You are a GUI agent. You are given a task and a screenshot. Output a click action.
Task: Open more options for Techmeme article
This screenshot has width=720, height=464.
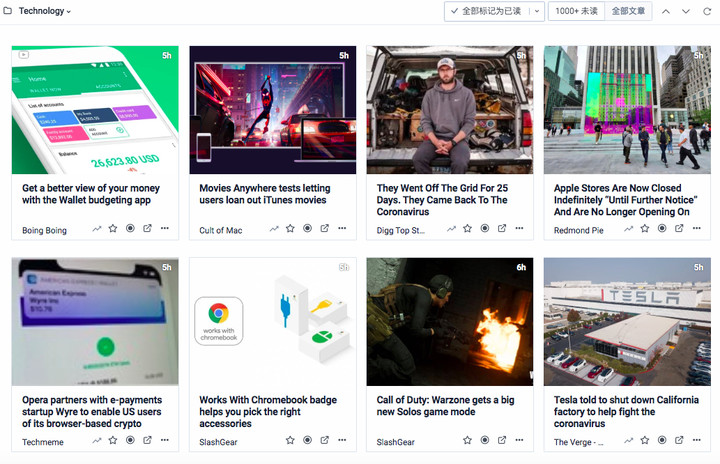165,440
